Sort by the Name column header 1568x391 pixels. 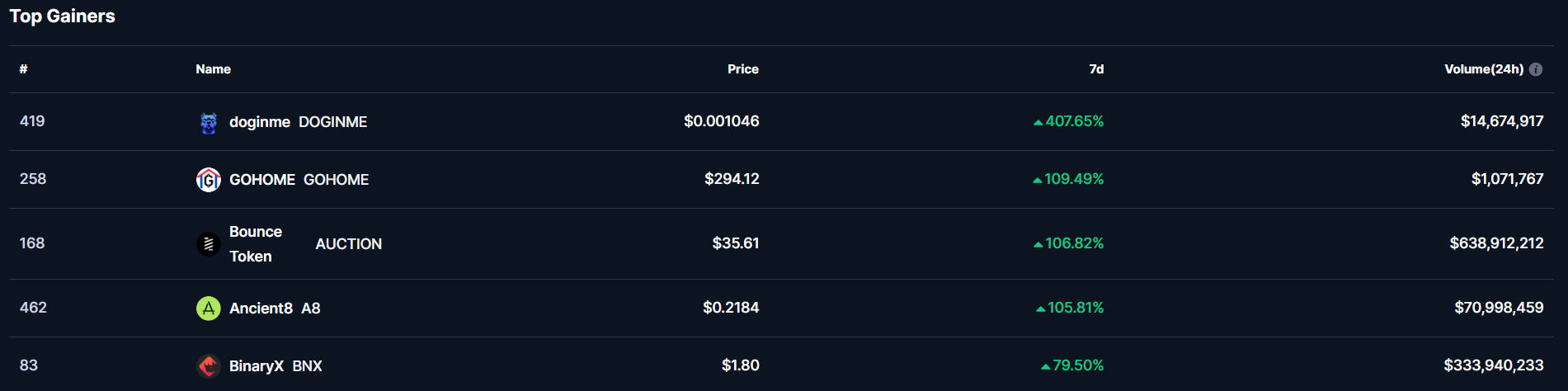213,69
